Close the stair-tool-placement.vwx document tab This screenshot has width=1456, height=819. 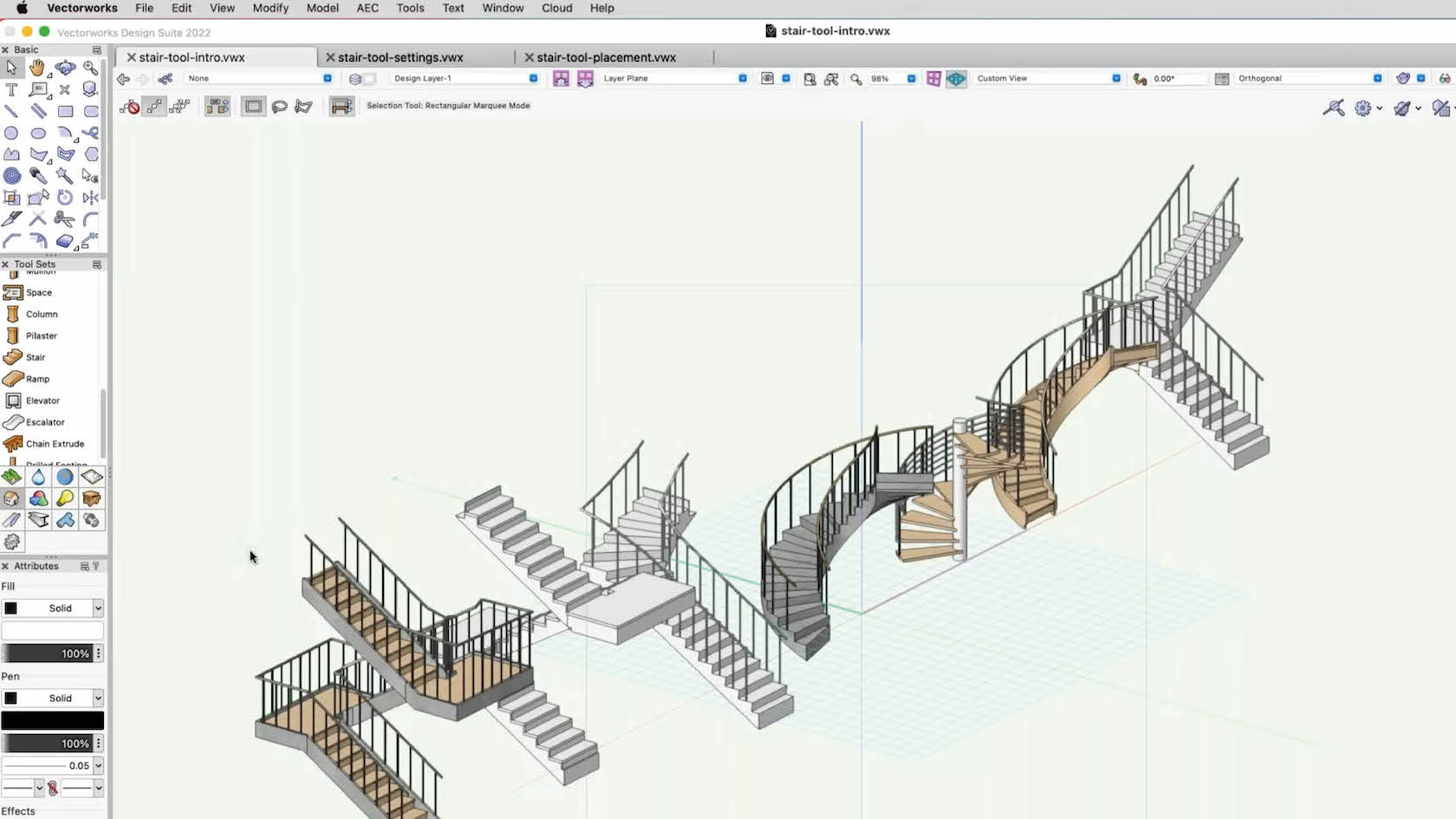click(529, 57)
